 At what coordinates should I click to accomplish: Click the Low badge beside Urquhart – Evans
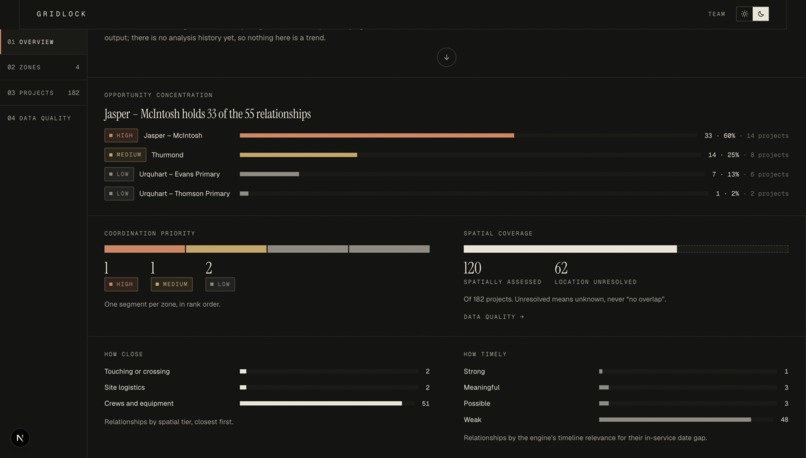(119, 174)
